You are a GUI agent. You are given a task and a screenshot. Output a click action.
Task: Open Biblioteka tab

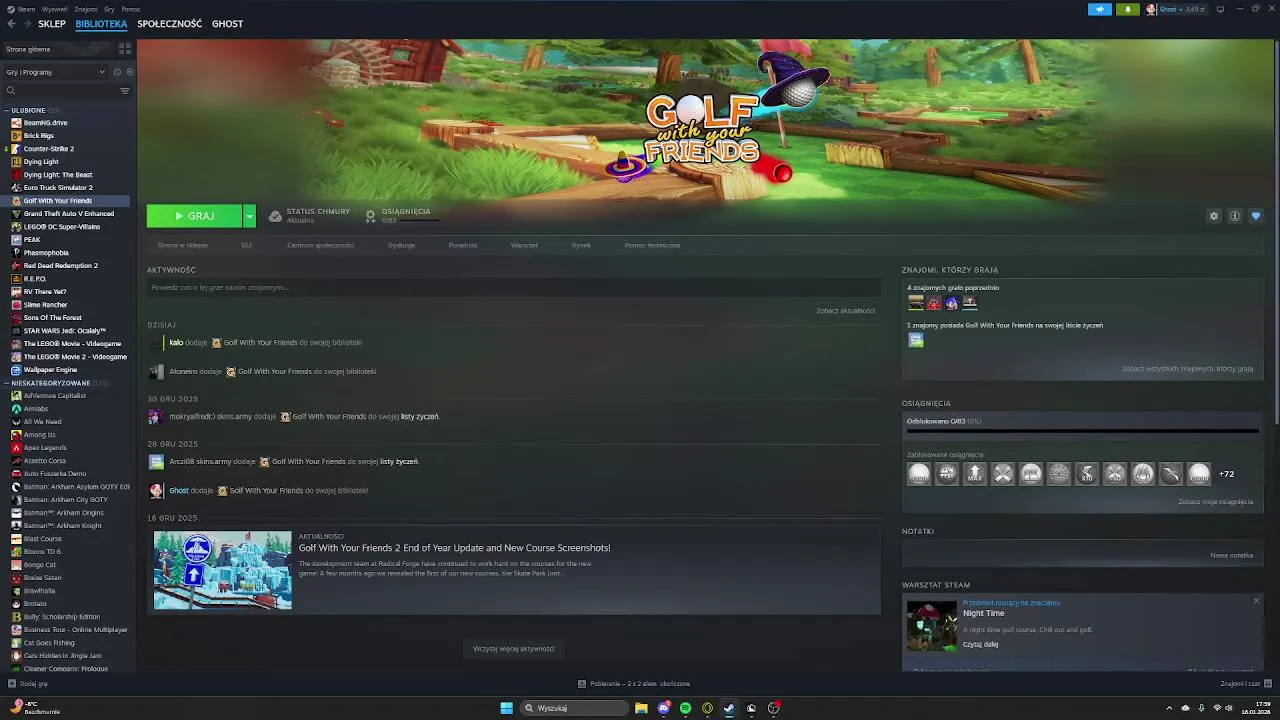coord(101,23)
